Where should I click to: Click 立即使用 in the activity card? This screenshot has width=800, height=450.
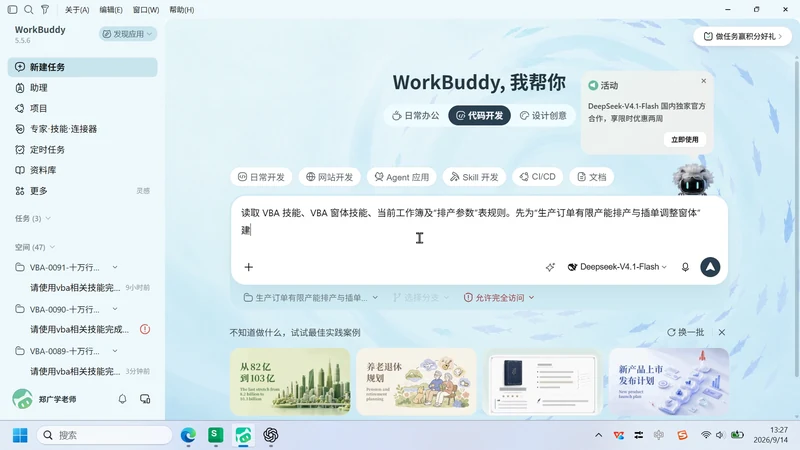click(x=685, y=140)
